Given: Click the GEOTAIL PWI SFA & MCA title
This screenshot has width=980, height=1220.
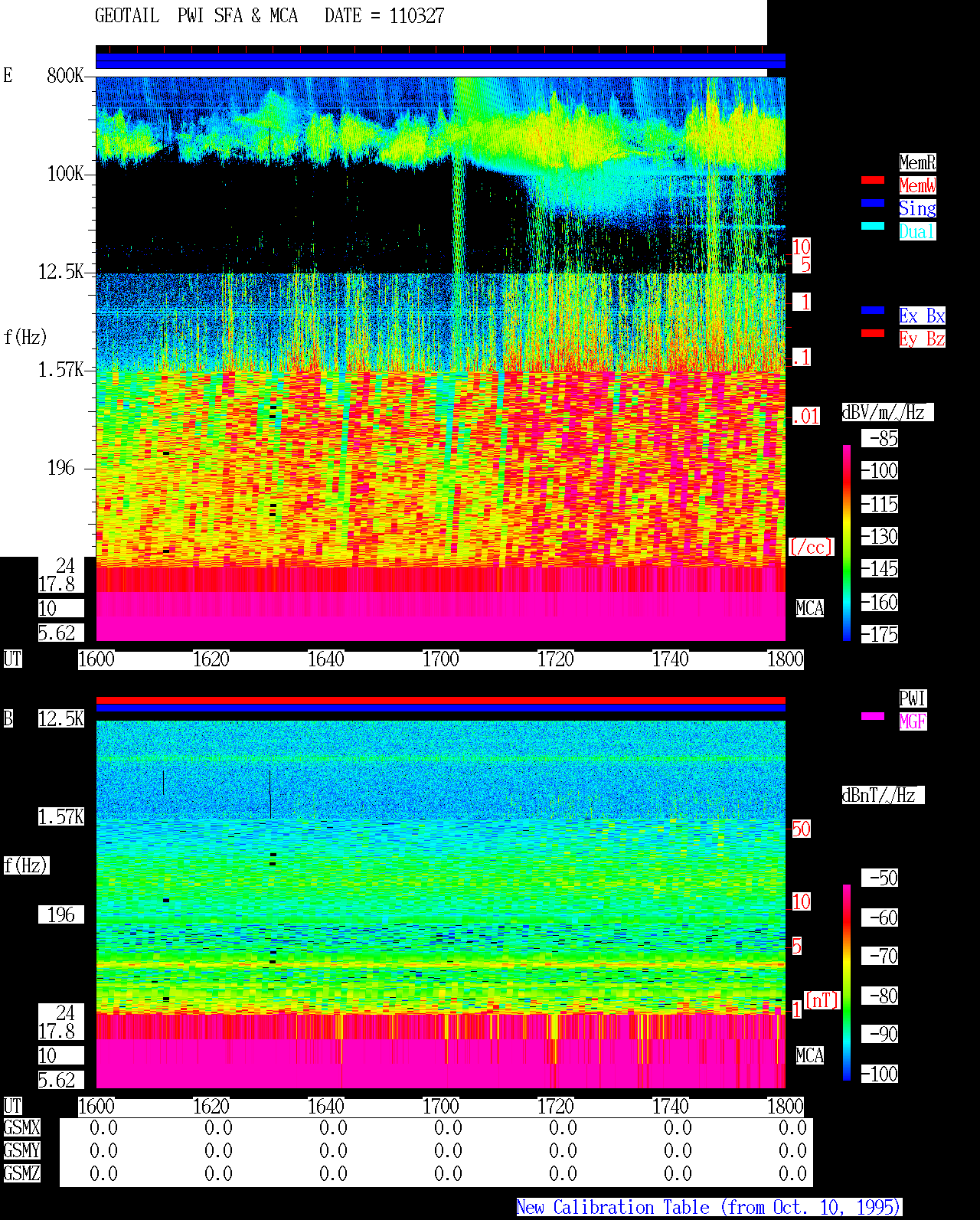Looking at the screenshot, I should [196, 16].
